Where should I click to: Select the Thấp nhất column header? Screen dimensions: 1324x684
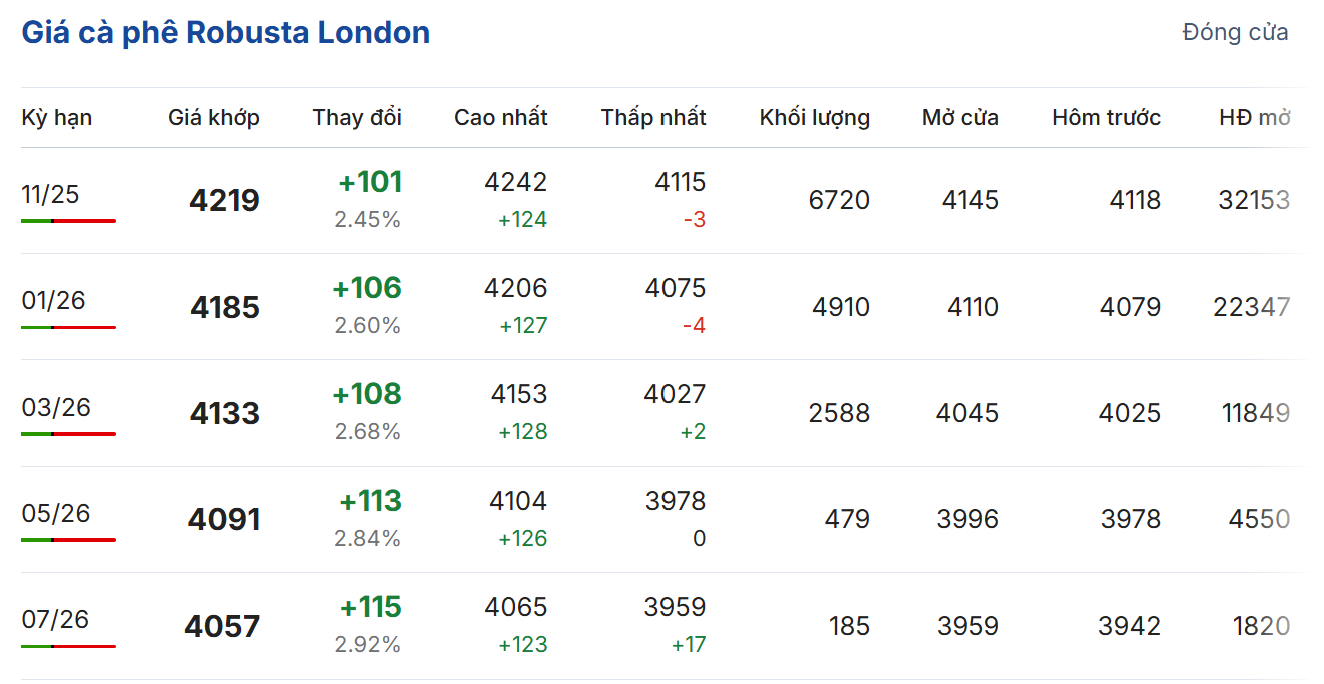click(653, 118)
